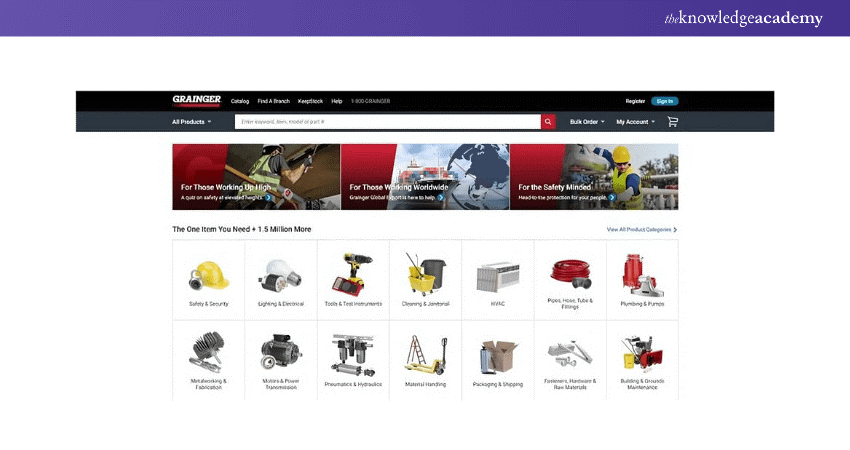Open Material Handling pallet jack category
The width and height of the screenshot is (850, 450).
point(426,361)
